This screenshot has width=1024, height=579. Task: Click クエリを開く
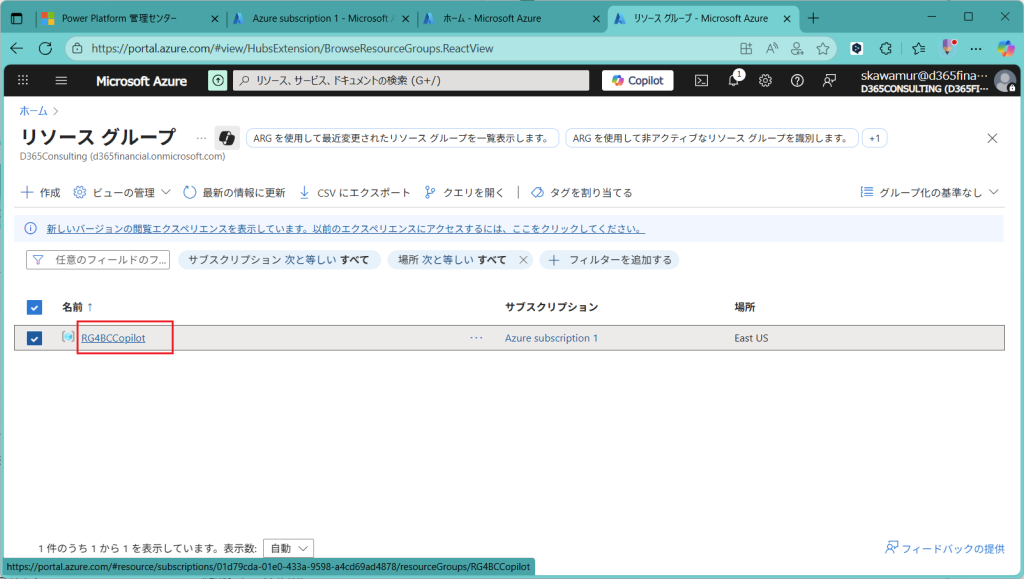tap(464, 193)
